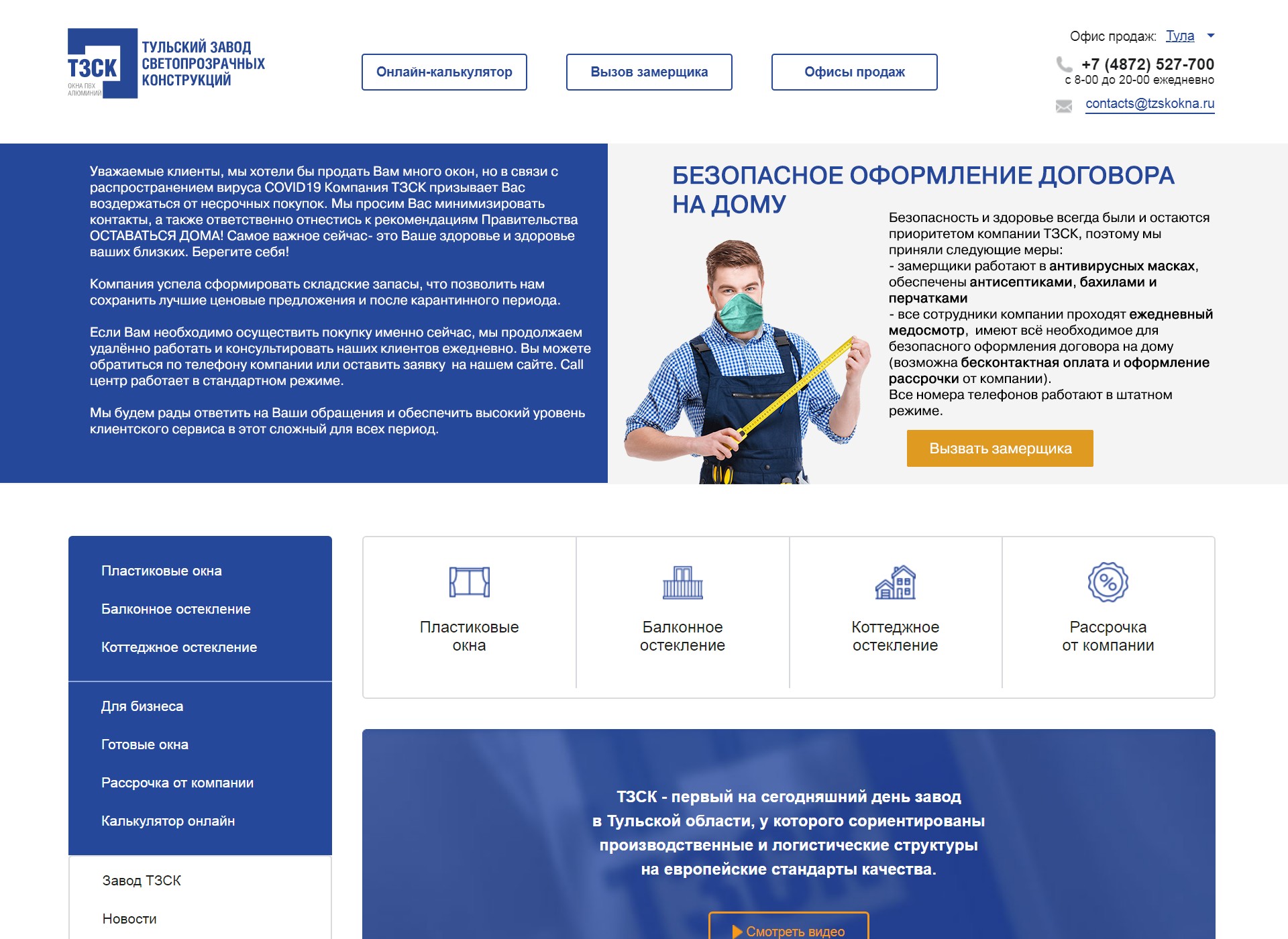Click the cottage glazing house icon
The height and width of the screenshot is (939, 1288).
[x=896, y=582]
